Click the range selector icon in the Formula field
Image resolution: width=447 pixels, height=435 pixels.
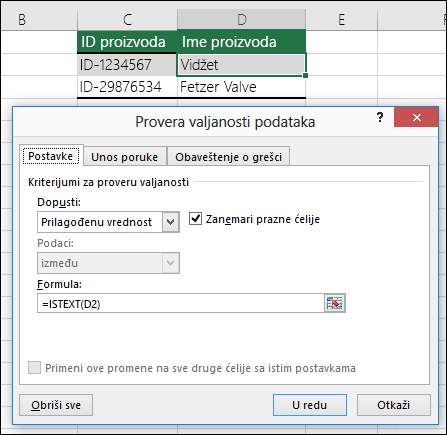(335, 303)
